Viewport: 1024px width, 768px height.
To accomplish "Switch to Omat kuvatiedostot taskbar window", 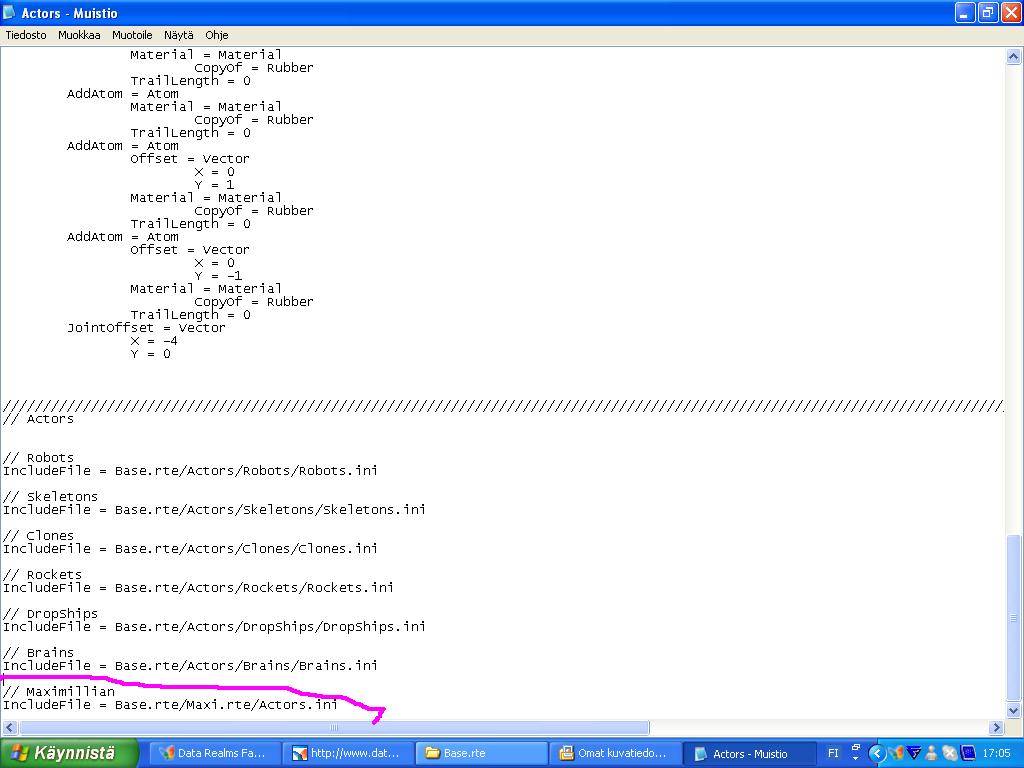I will tap(614, 753).
